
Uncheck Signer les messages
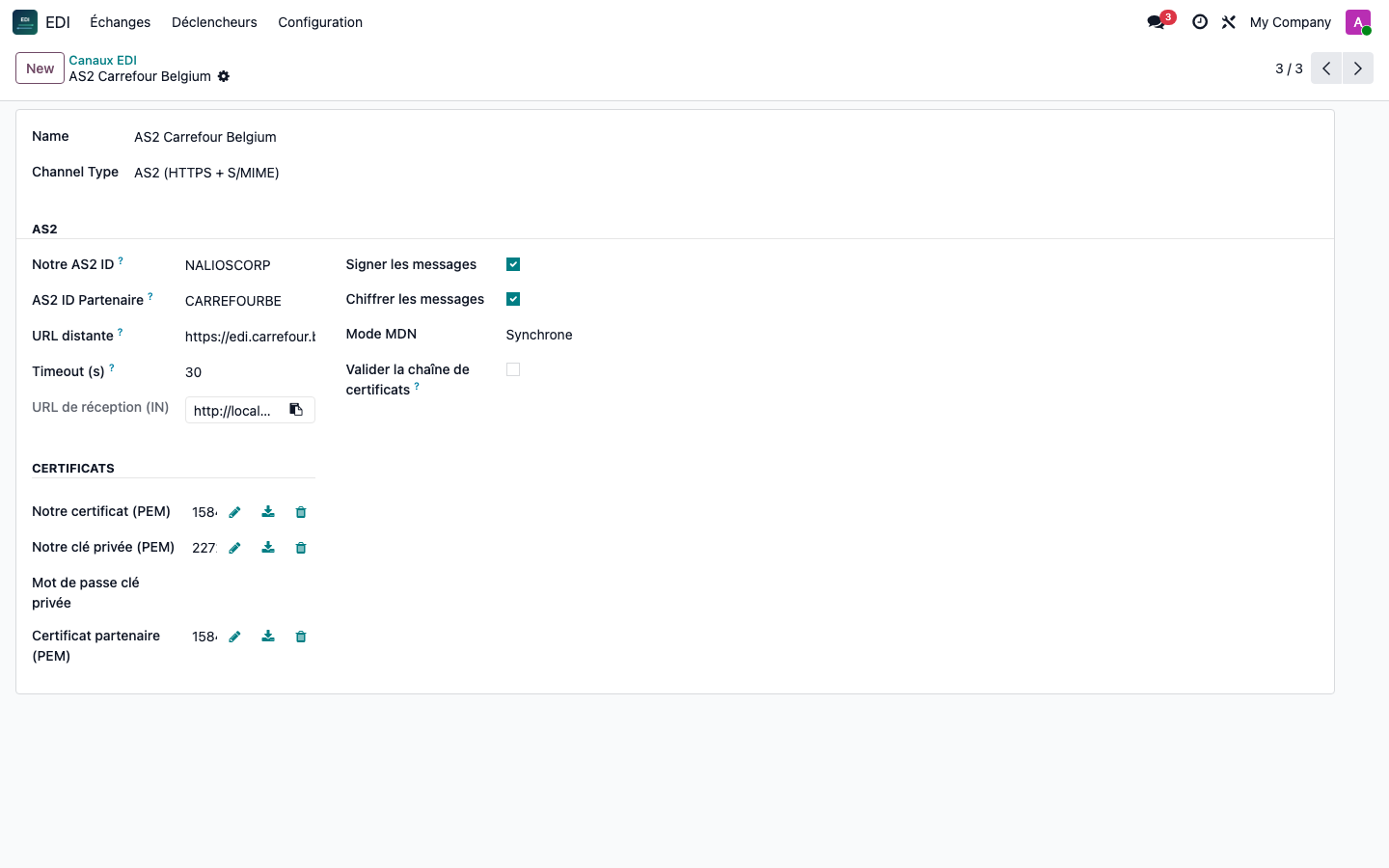[x=513, y=264]
